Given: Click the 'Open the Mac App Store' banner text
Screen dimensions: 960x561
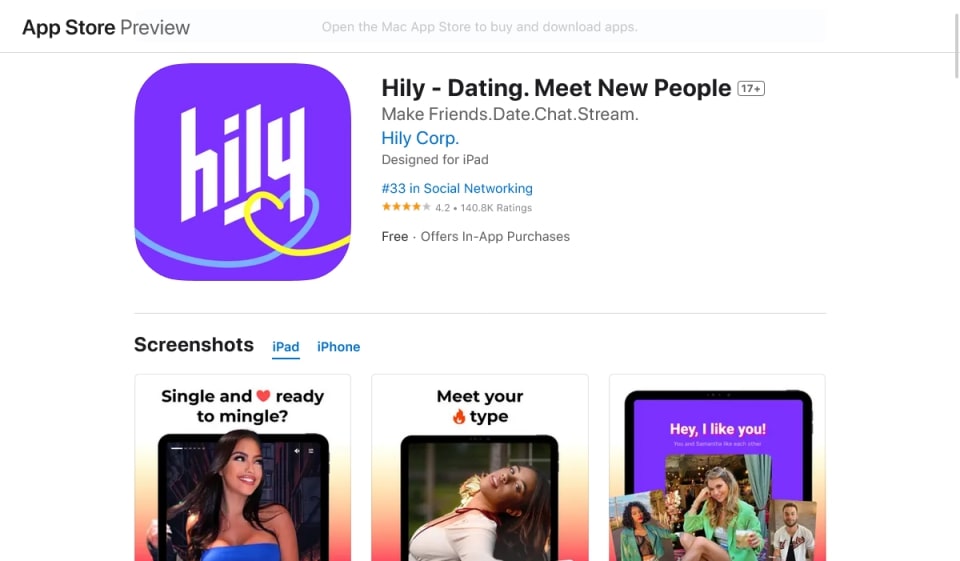Looking at the screenshot, I should click(x=479, y=27).
